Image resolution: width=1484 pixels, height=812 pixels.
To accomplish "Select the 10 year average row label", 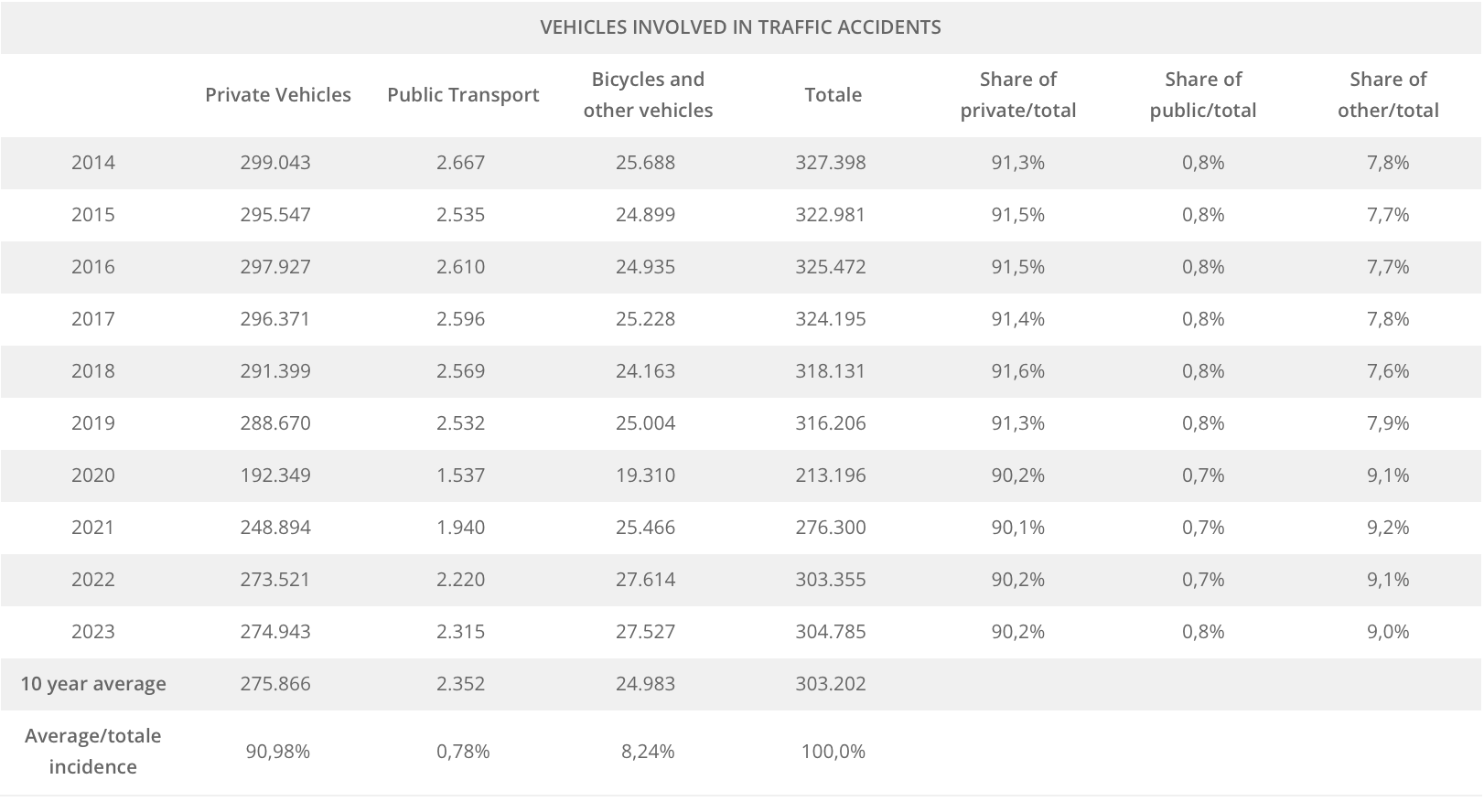I will (93, 684).
